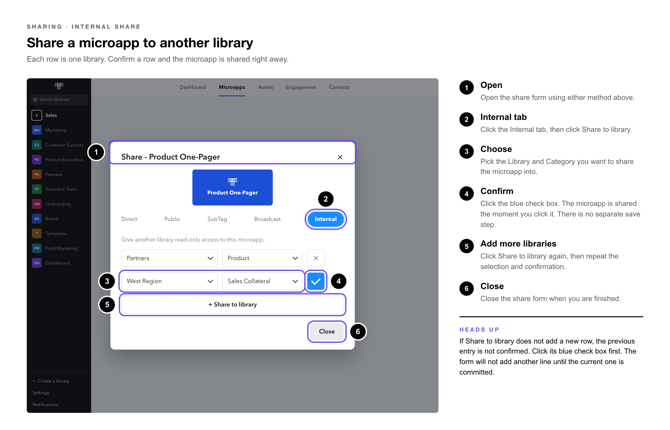Close the Share dialog with the X
Image resolution: width=670 pixels, height=430 pixels.
(340, 157)
